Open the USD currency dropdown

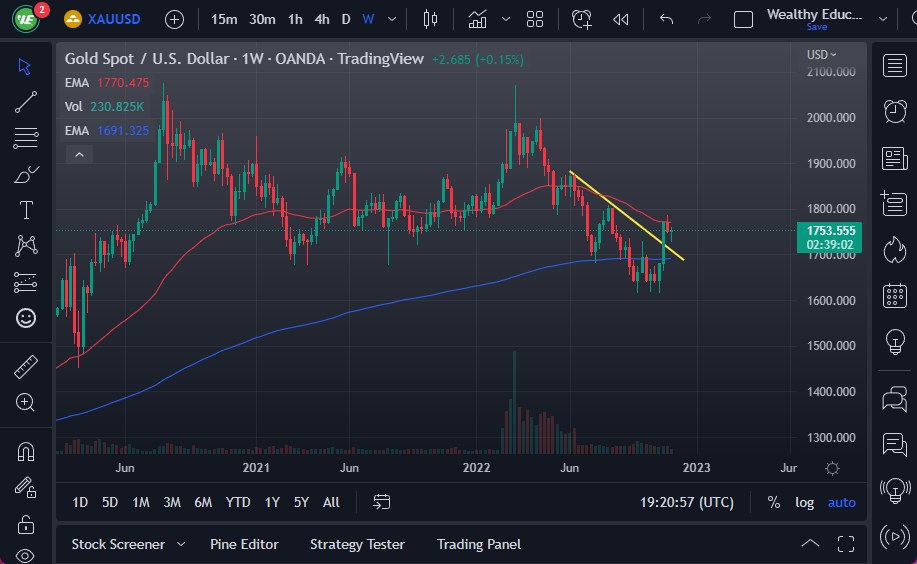pyautogui.click(x=821, y=55)
